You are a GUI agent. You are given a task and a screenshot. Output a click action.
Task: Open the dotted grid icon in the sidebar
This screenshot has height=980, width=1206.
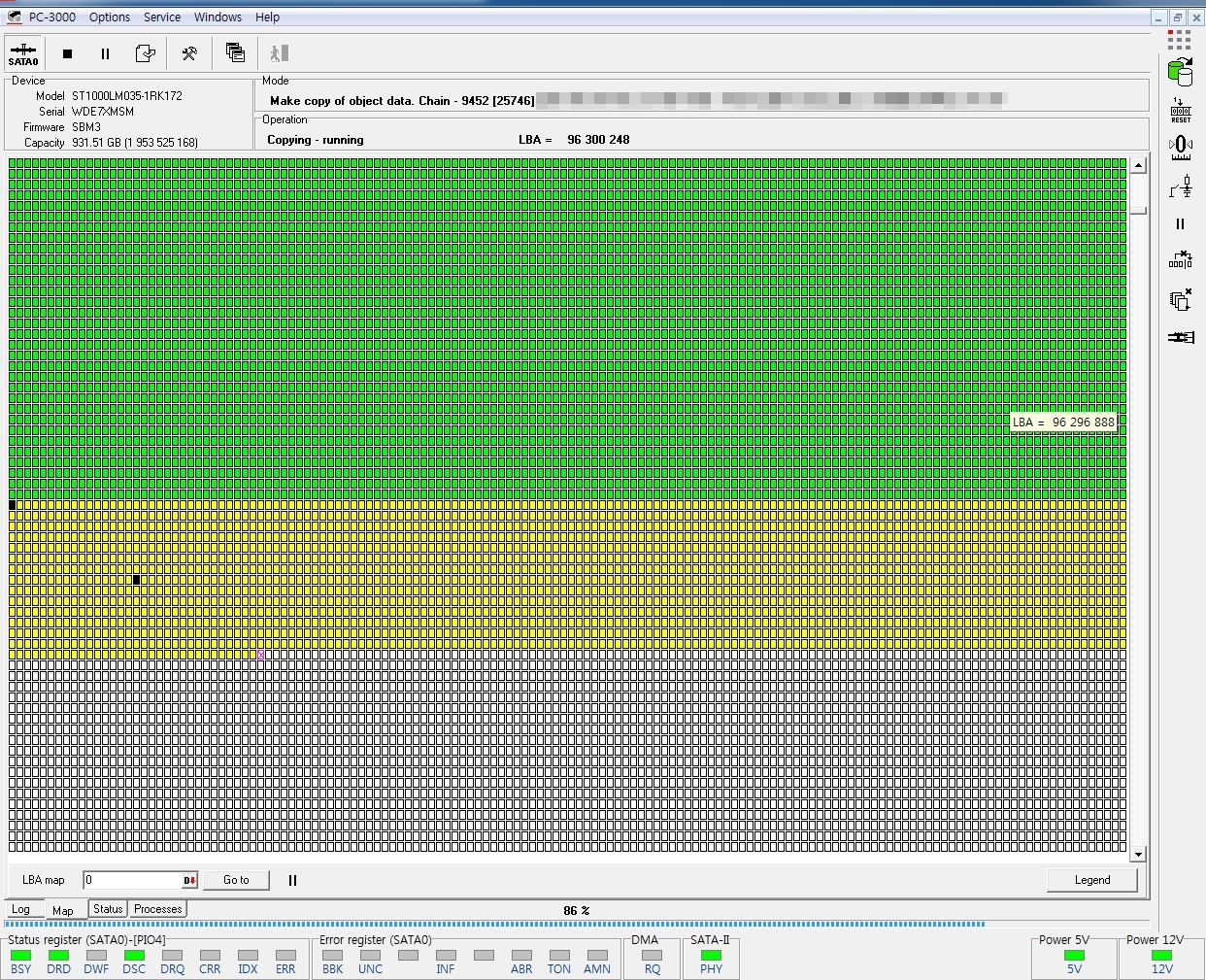point(1180,39)
